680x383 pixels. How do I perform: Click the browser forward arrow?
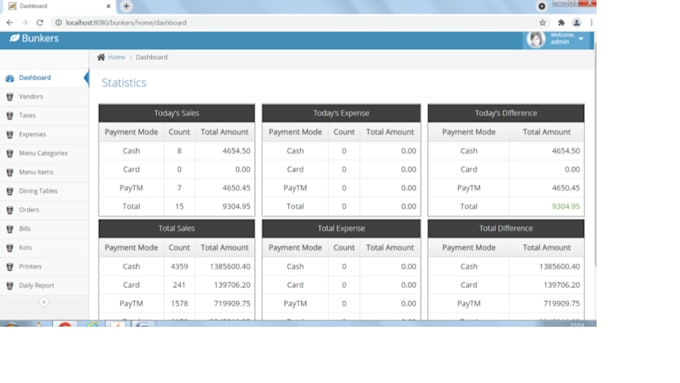25,23
